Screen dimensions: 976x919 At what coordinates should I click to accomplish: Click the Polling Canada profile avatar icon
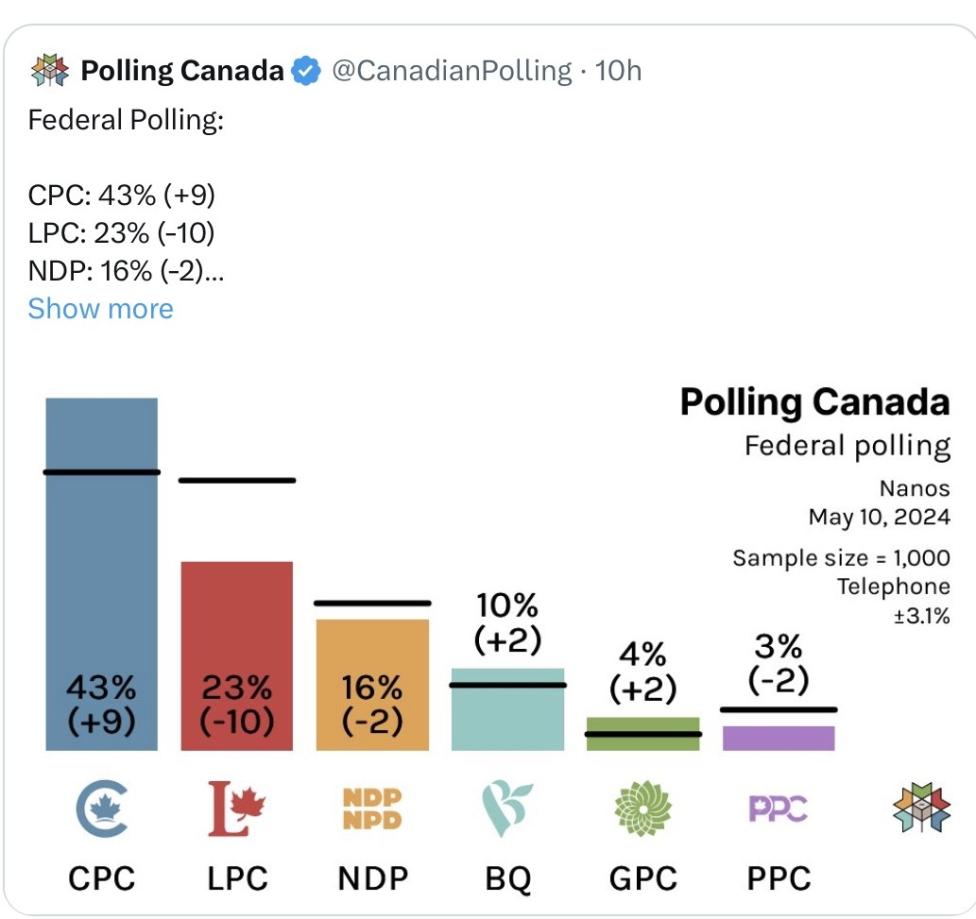pyautogui.click(x=50, y=71)
